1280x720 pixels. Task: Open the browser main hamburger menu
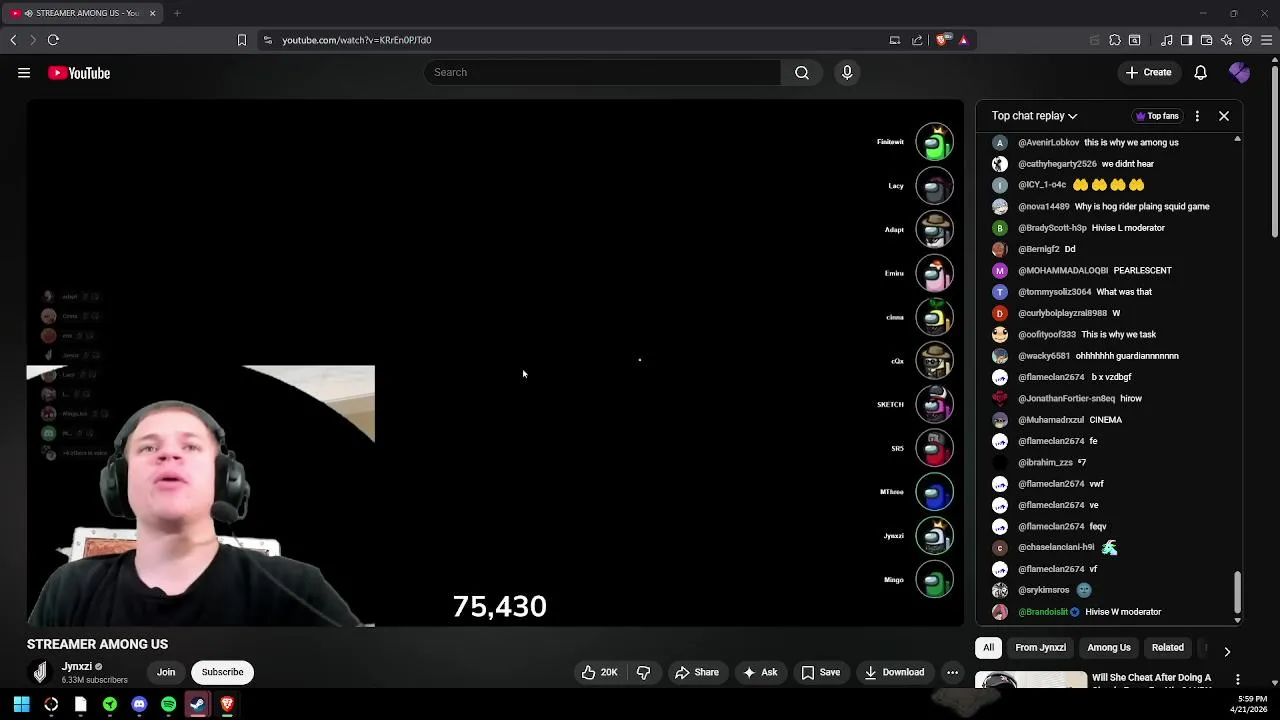(1266, 40)
